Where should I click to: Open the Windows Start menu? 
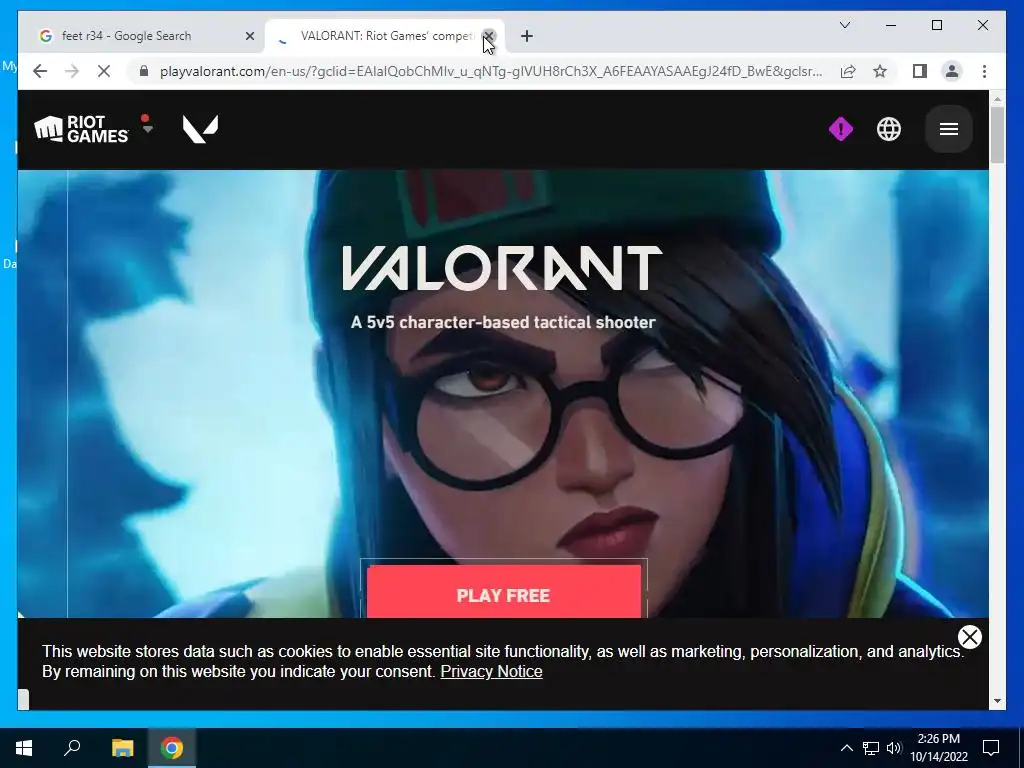point(24,748)
